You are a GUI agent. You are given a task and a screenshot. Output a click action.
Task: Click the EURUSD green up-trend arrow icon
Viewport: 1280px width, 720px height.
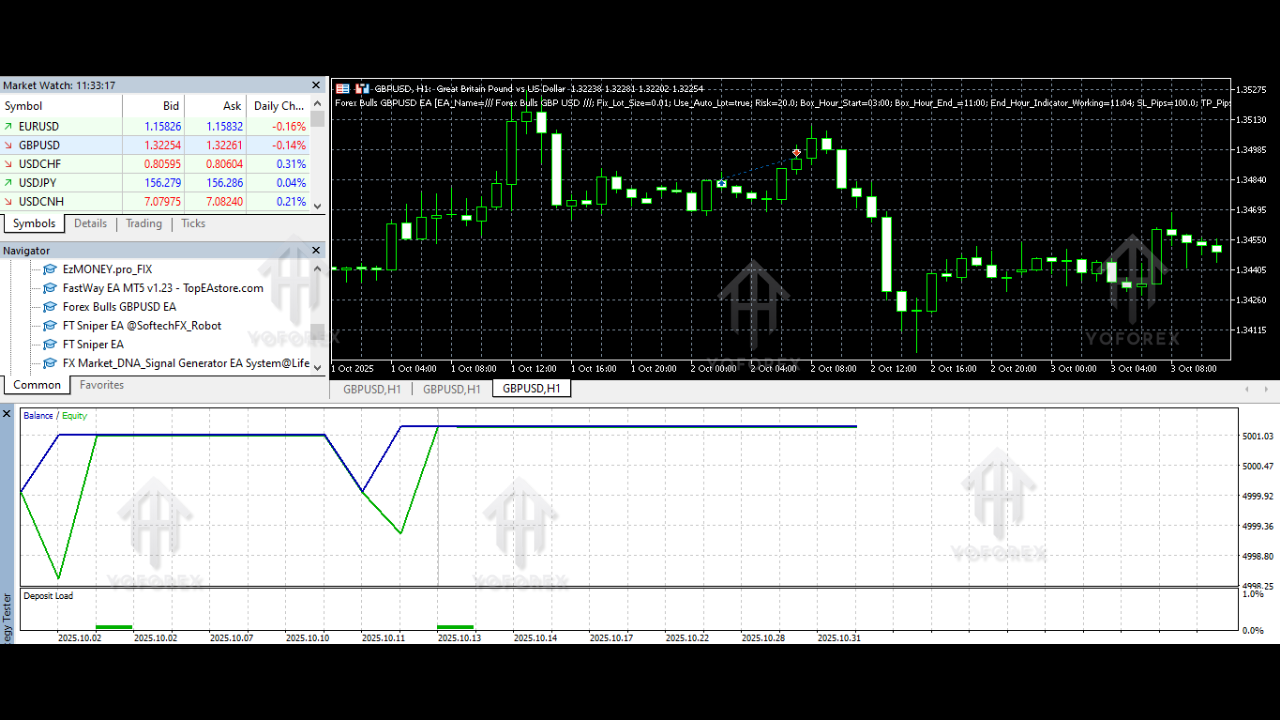click(11, 125)
